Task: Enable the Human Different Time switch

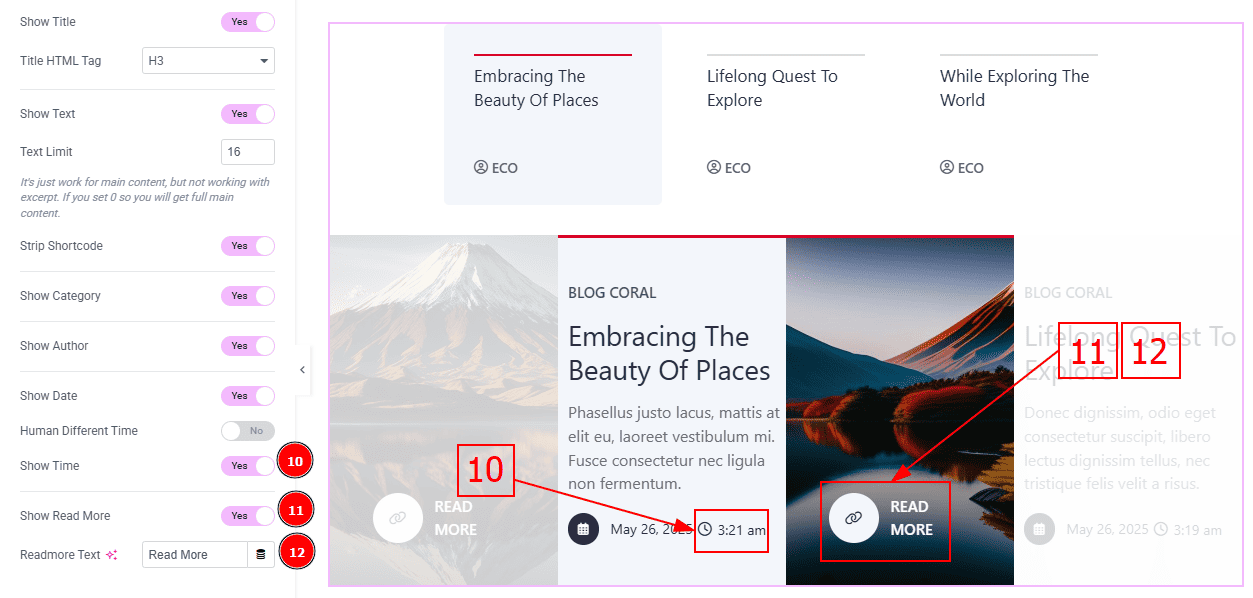Action: click(x=248, y=431)
